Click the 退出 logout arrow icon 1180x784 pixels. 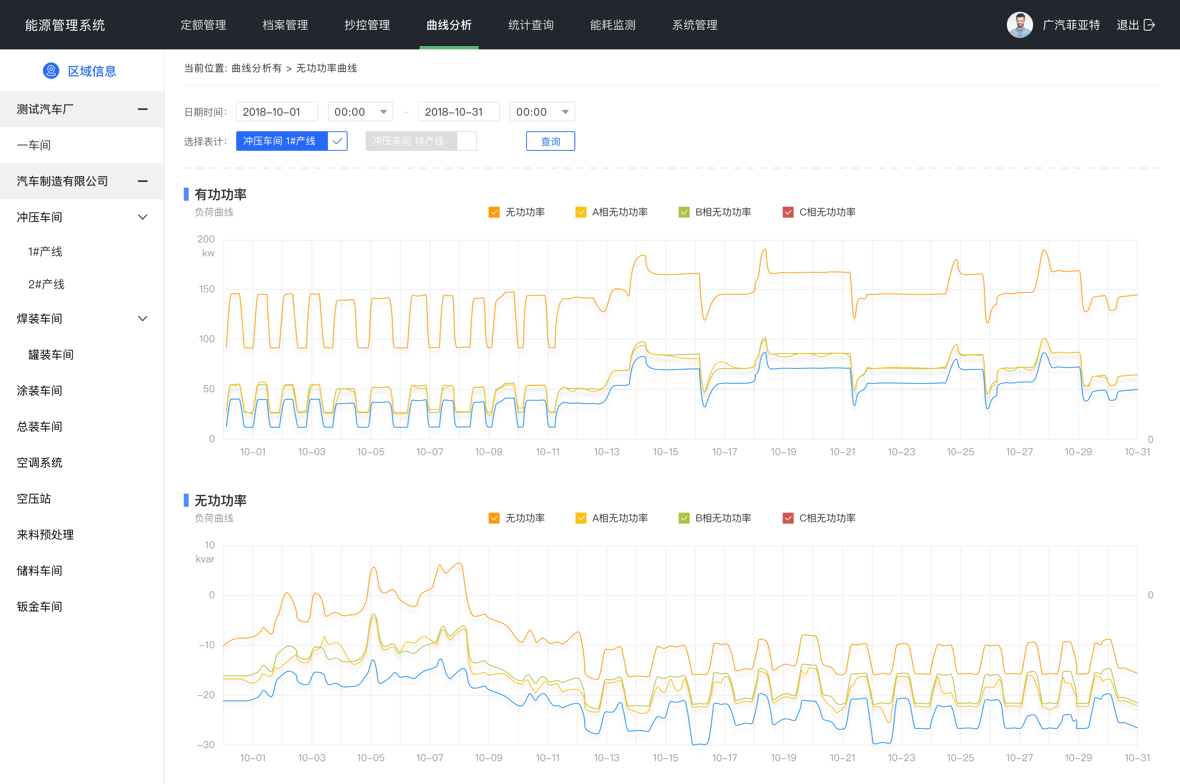pos(1149,25)
